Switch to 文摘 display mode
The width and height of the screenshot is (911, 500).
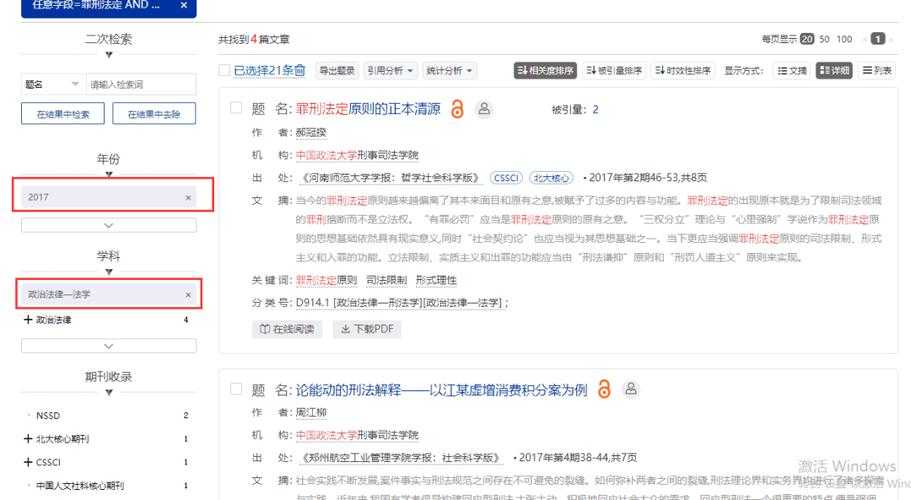pyautogui.click(x=792, y=71)
